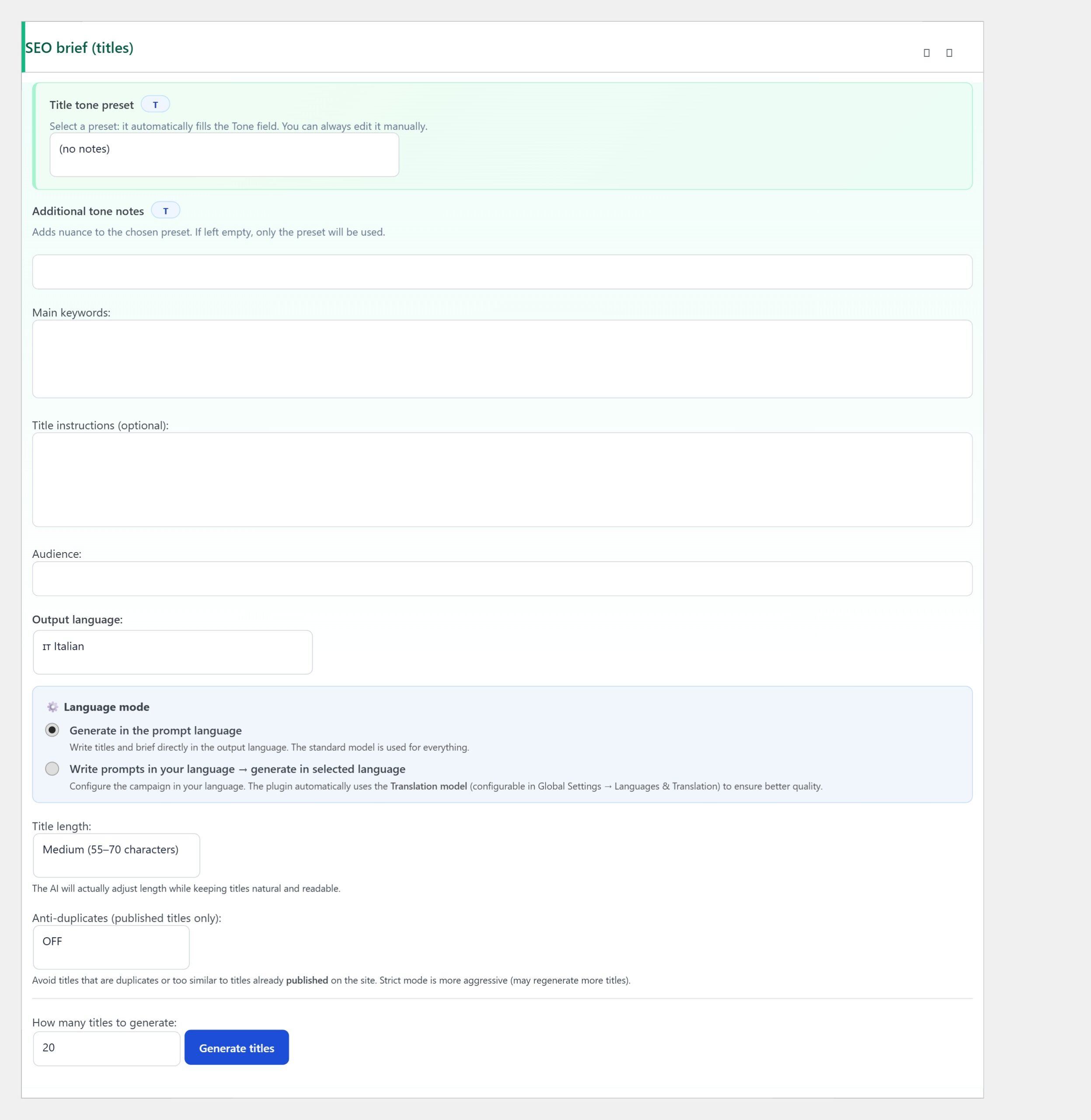Click the Language mode heading text
The width and height of the screenshot is (1091, 1120).
pyautogui.click(x=107, y=707)
